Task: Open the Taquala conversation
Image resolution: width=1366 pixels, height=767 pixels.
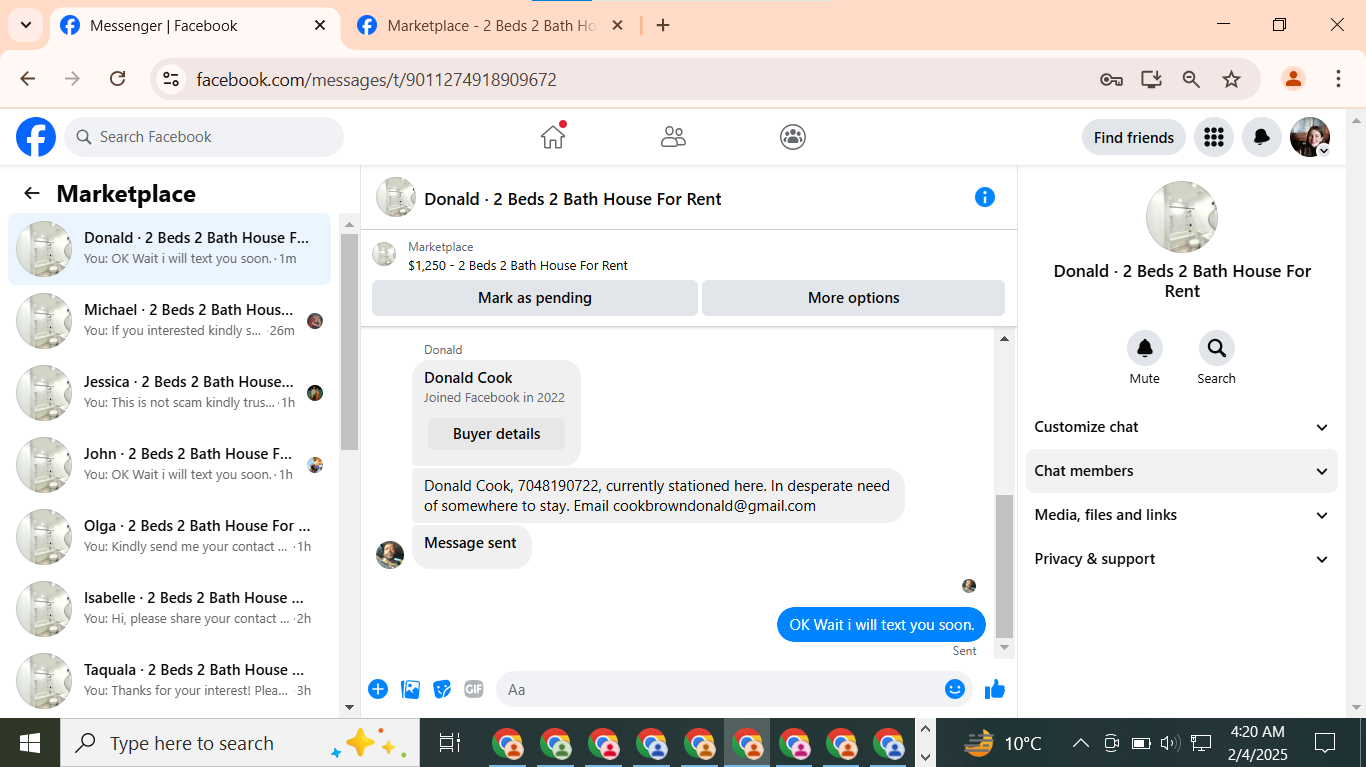Action: point(170,681)
